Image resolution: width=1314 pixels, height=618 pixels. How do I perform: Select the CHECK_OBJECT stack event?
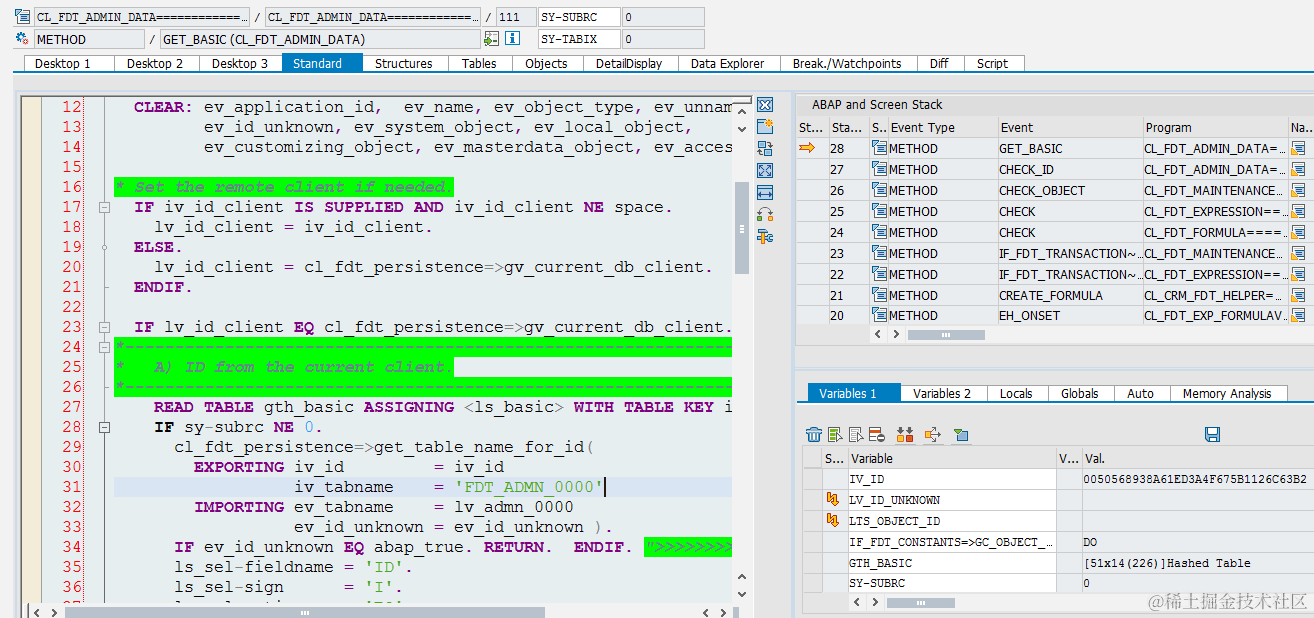(1069, 190)
